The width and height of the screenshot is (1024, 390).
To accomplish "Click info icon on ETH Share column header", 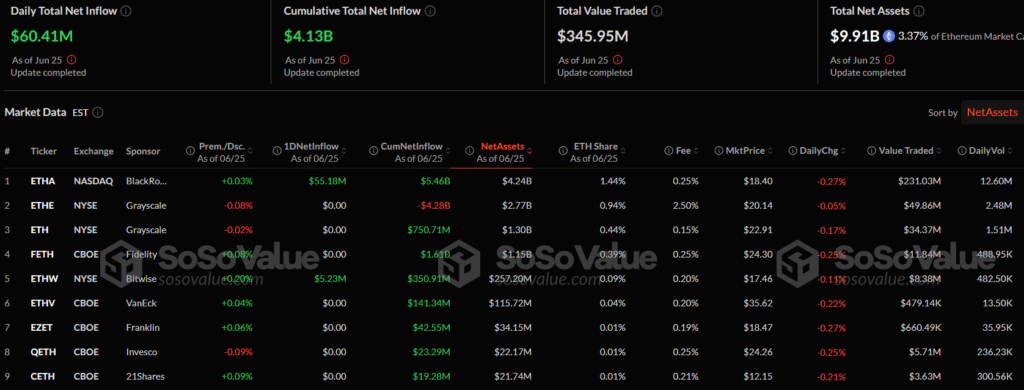I will (x=564, y=151).
